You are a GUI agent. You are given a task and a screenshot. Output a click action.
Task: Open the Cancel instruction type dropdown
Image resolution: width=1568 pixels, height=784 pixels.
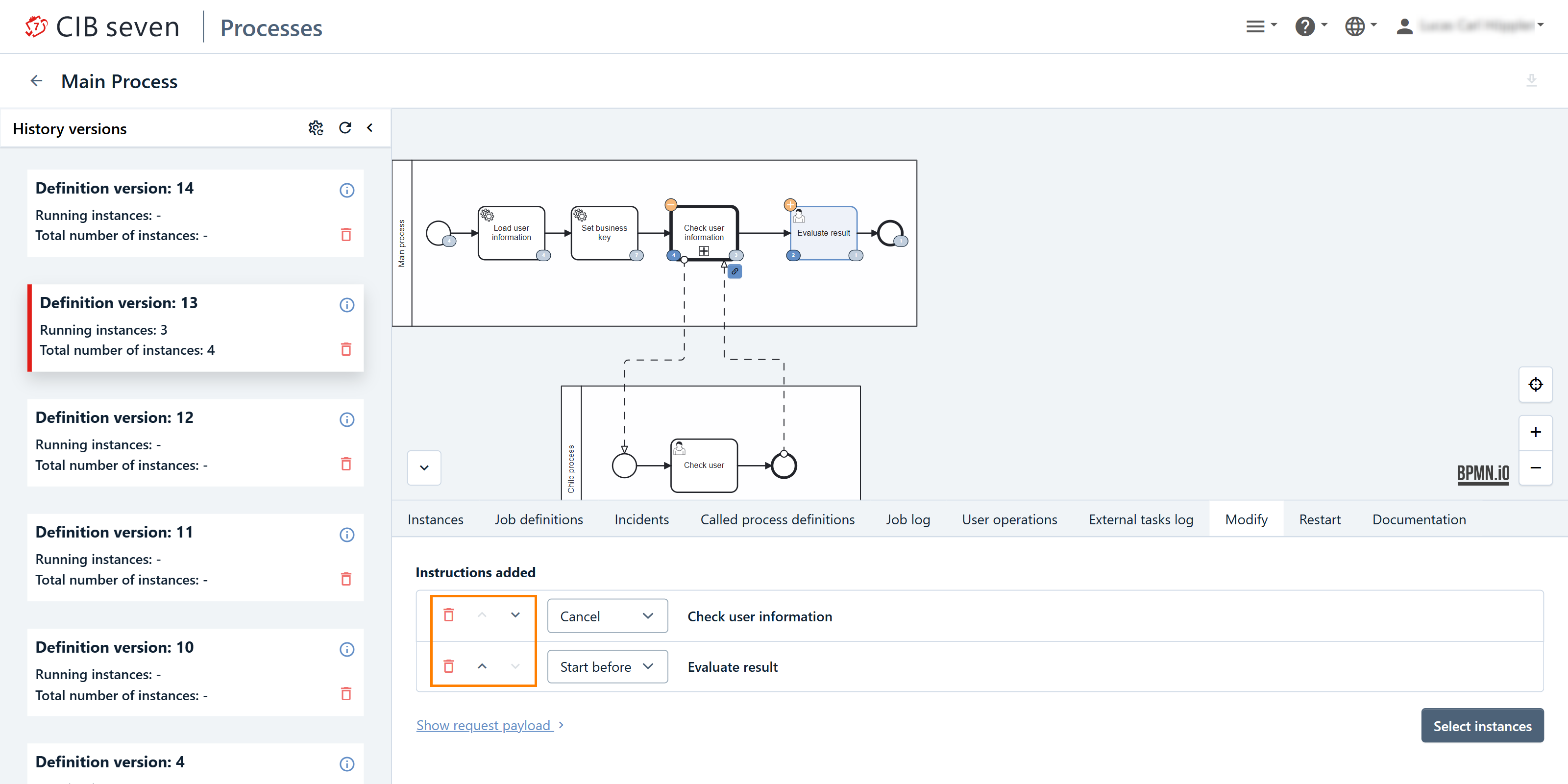coord(607,616)
